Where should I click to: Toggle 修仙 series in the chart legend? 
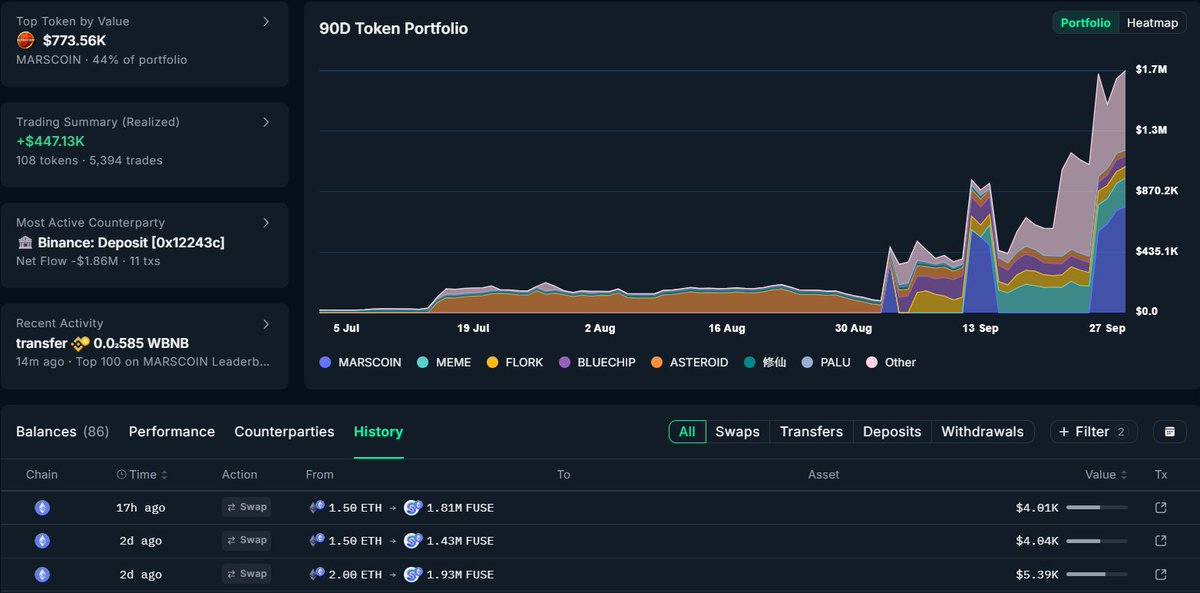(x=765, y=362)
